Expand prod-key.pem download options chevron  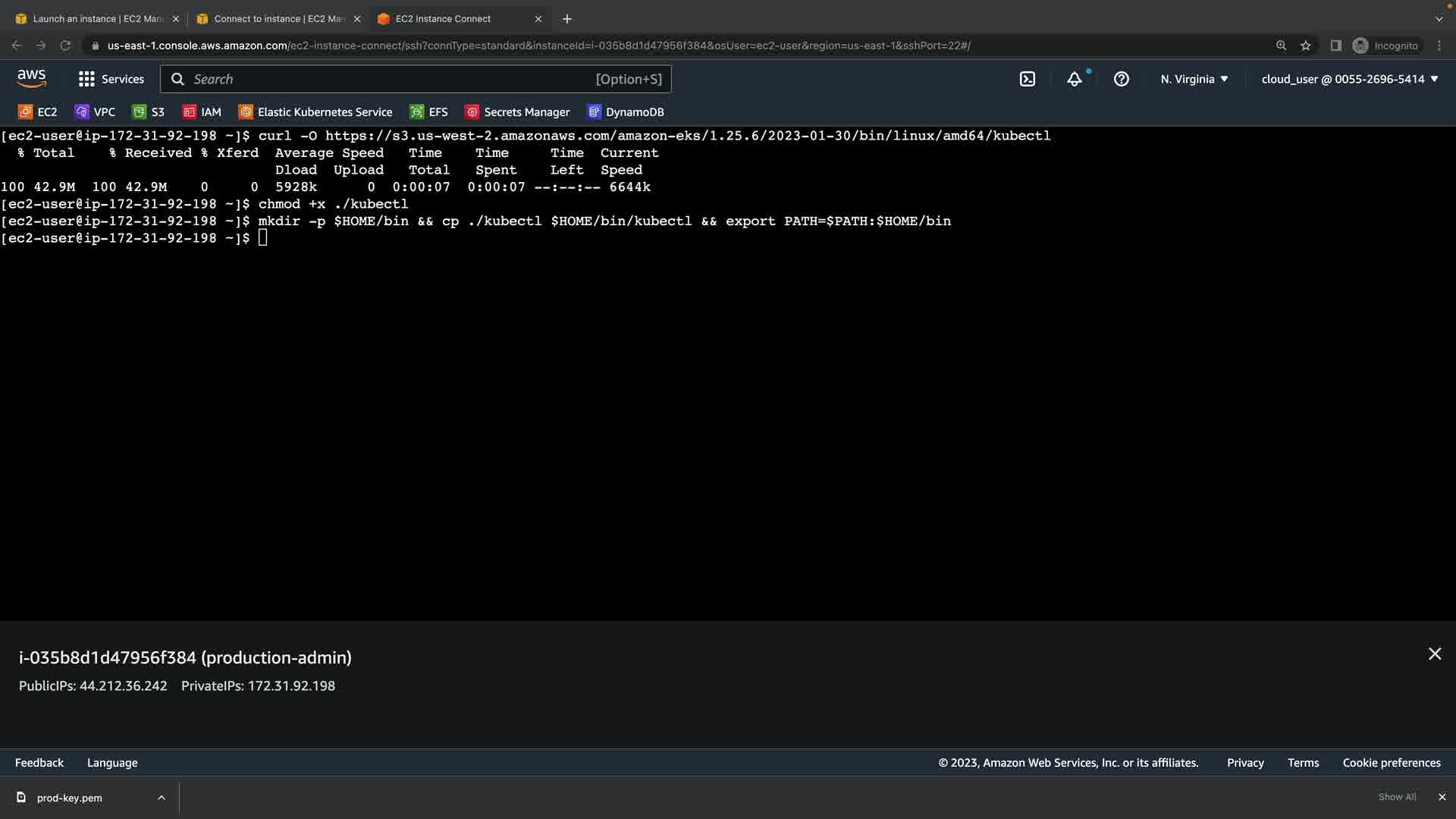pyautogui.click(x=162, y=798)
